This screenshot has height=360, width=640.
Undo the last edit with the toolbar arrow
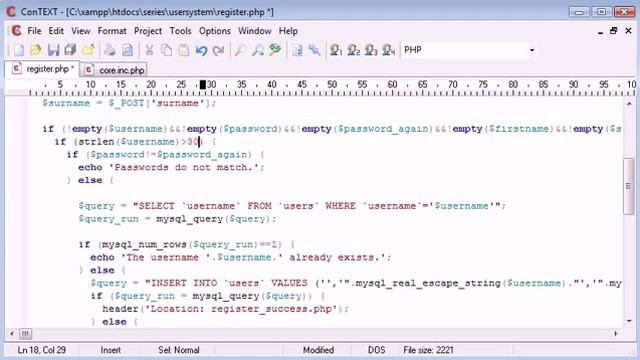click(201, 50)
